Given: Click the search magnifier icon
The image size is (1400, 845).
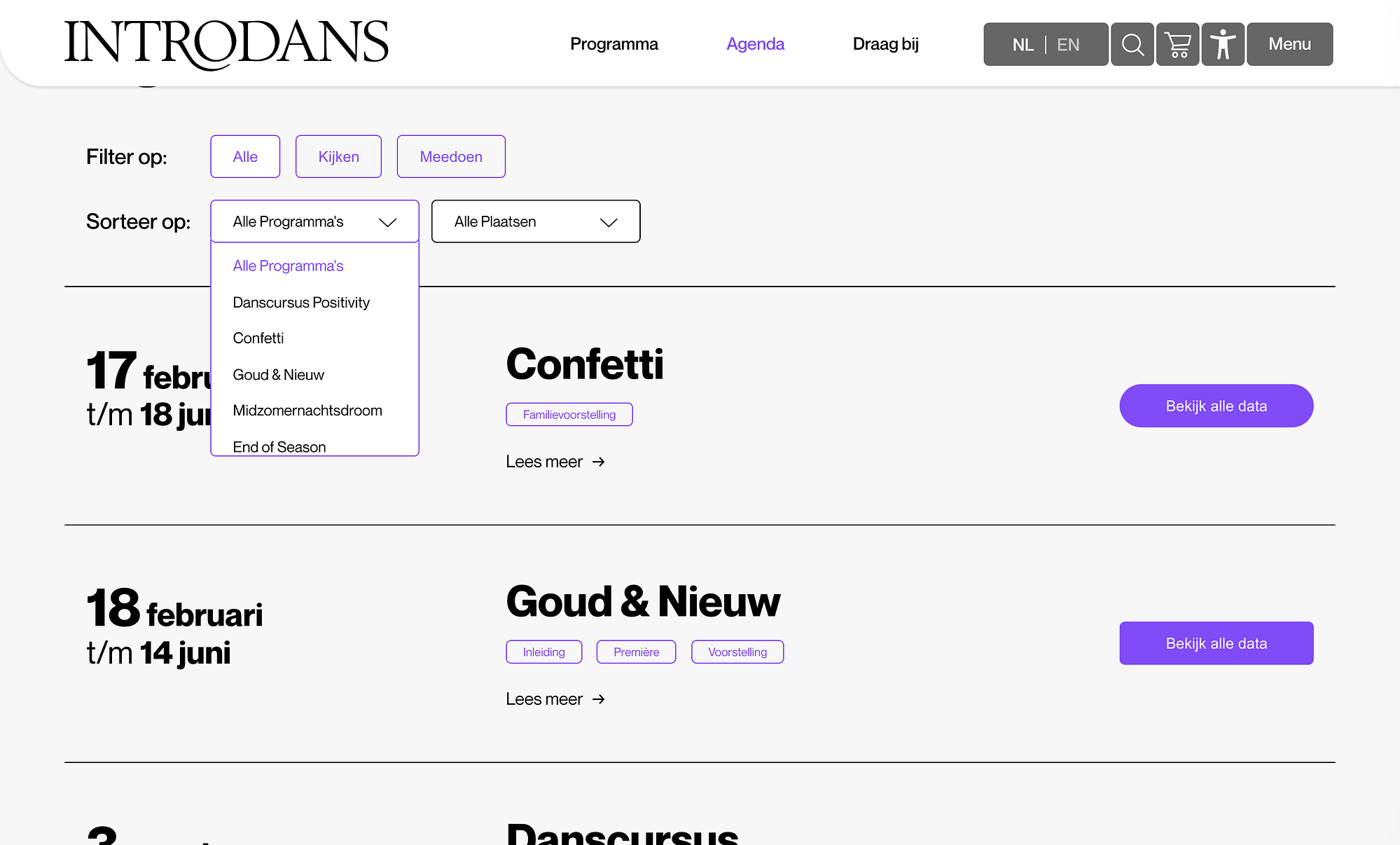Looking at the screenshot, I should point(1132,44).
